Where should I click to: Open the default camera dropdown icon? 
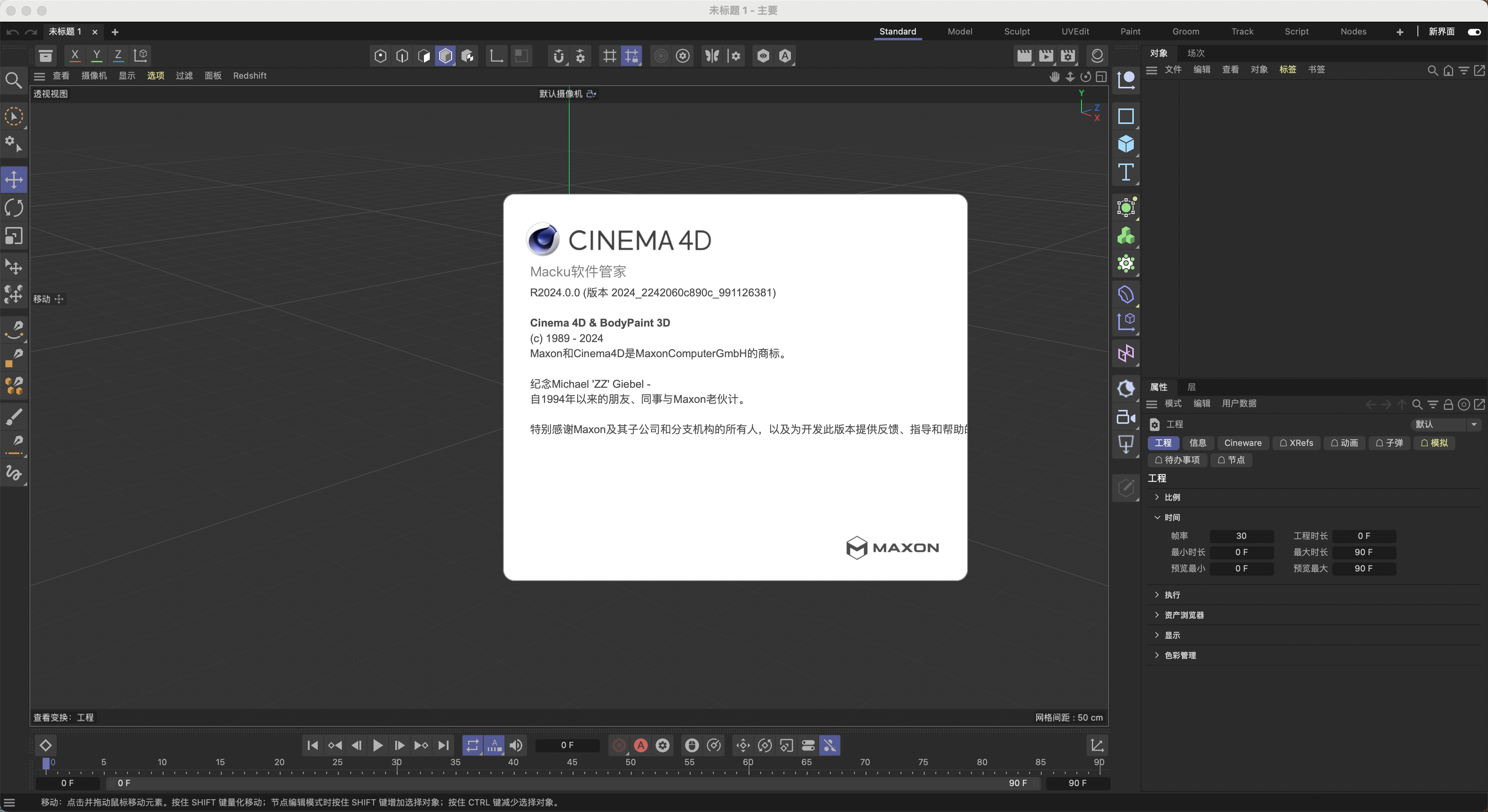(591, 94)
